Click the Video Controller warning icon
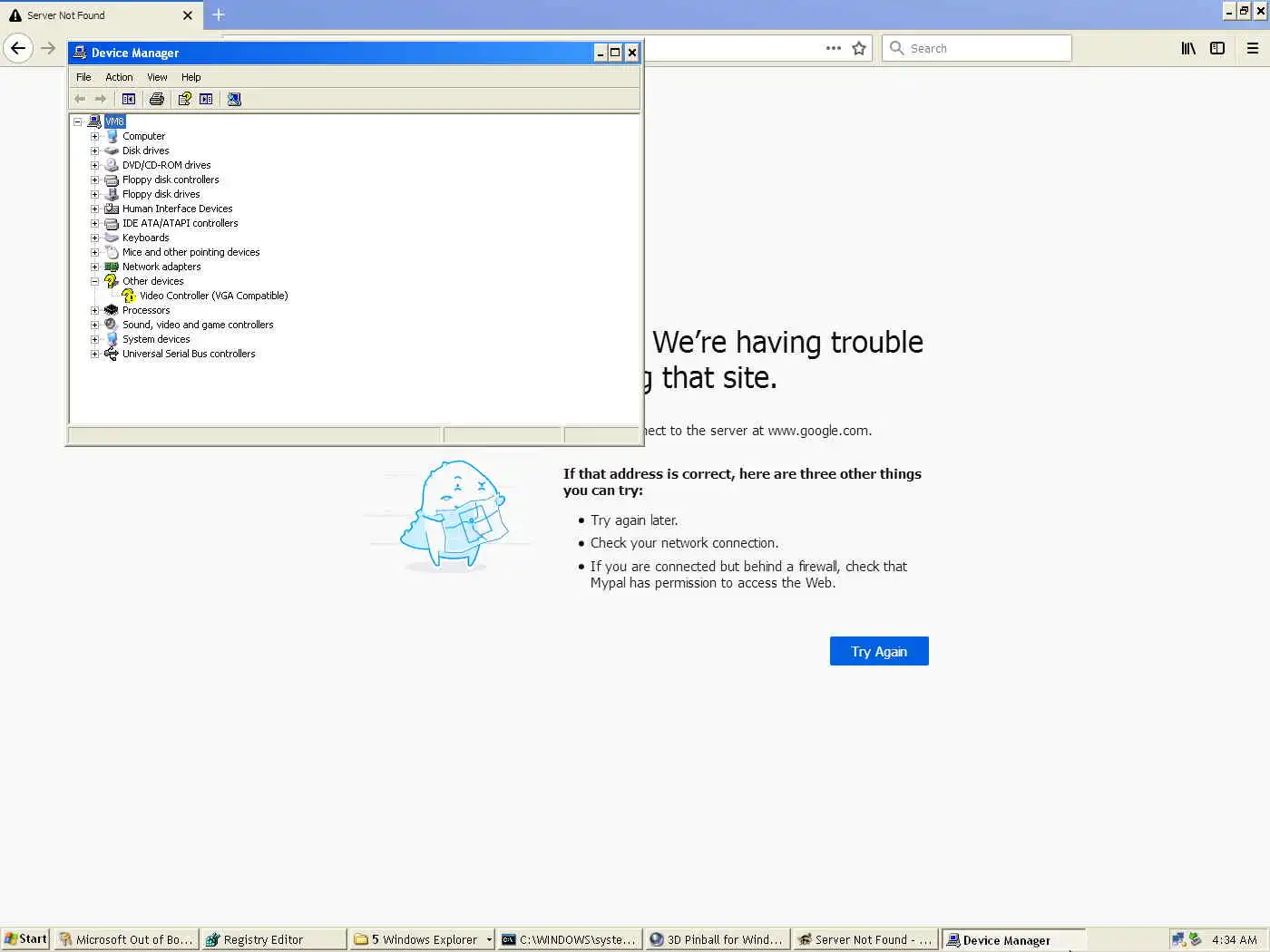The image size is (1270, 952). click(x=129, y=296)
